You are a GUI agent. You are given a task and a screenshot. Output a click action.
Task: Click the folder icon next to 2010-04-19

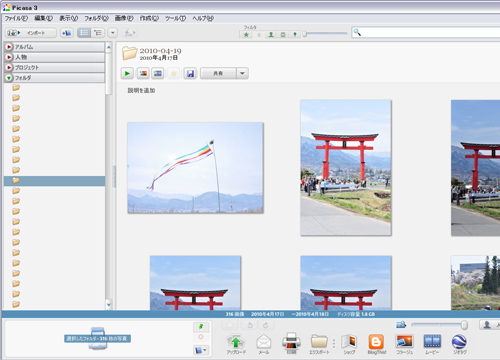[x=129, y=53]
